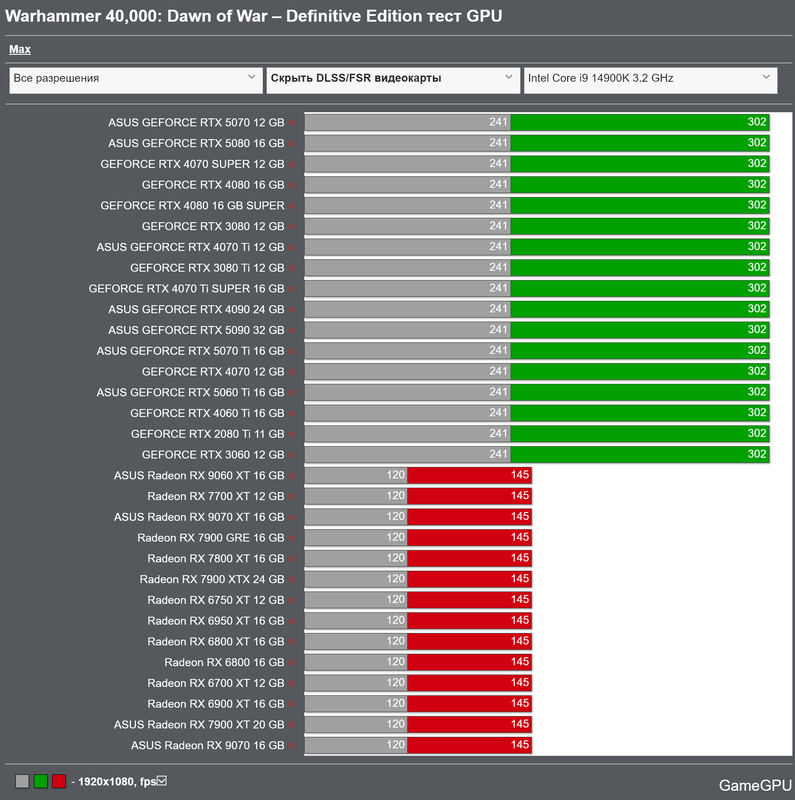Viewport: 795px width, 800px height.
Task: Click red X beside ASUS GEFORCE RTX 5060 Ti 16 GB
Action: tap(291, 393)
